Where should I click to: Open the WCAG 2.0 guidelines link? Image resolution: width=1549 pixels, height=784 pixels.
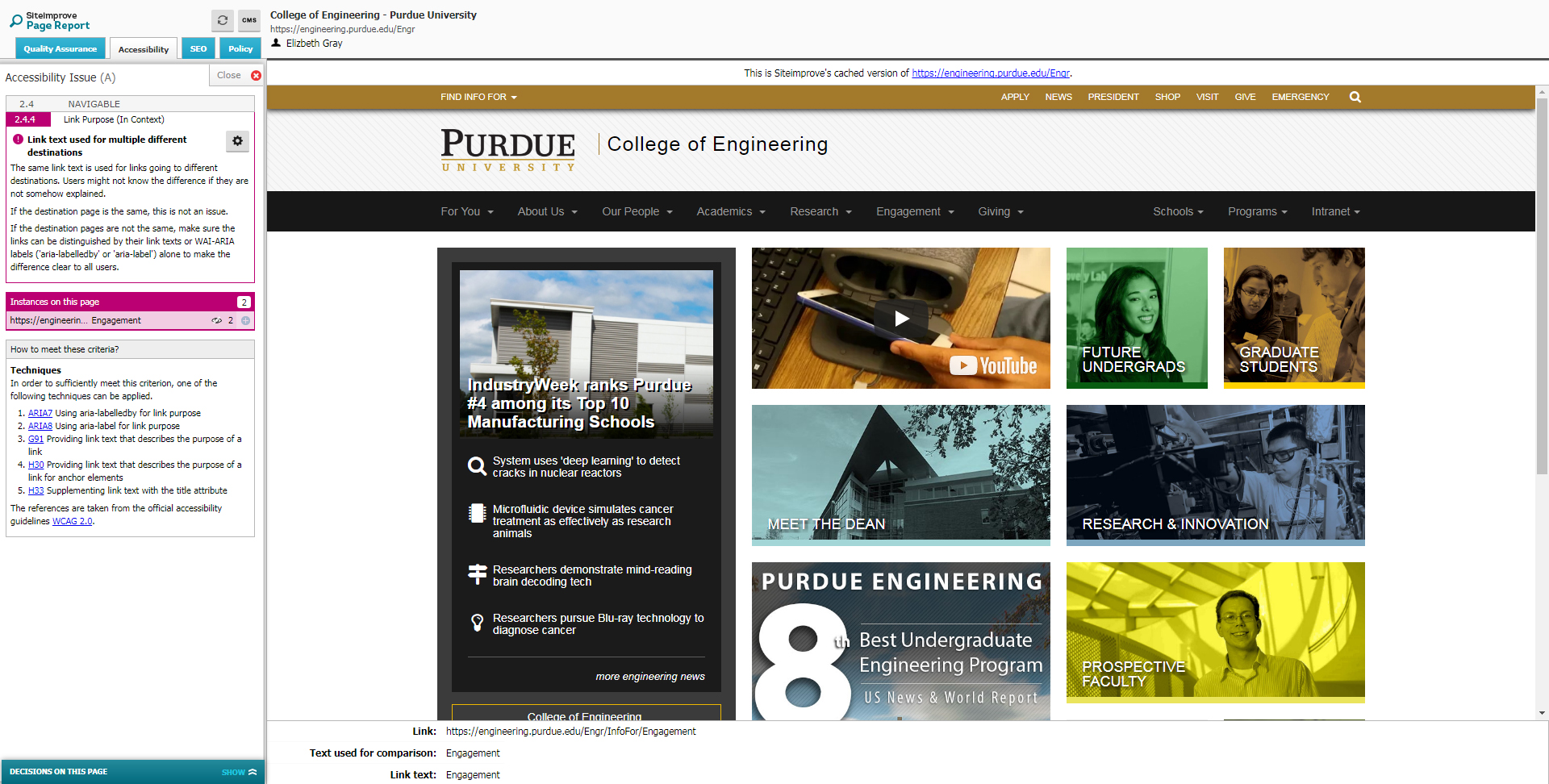tap(72, 522)
